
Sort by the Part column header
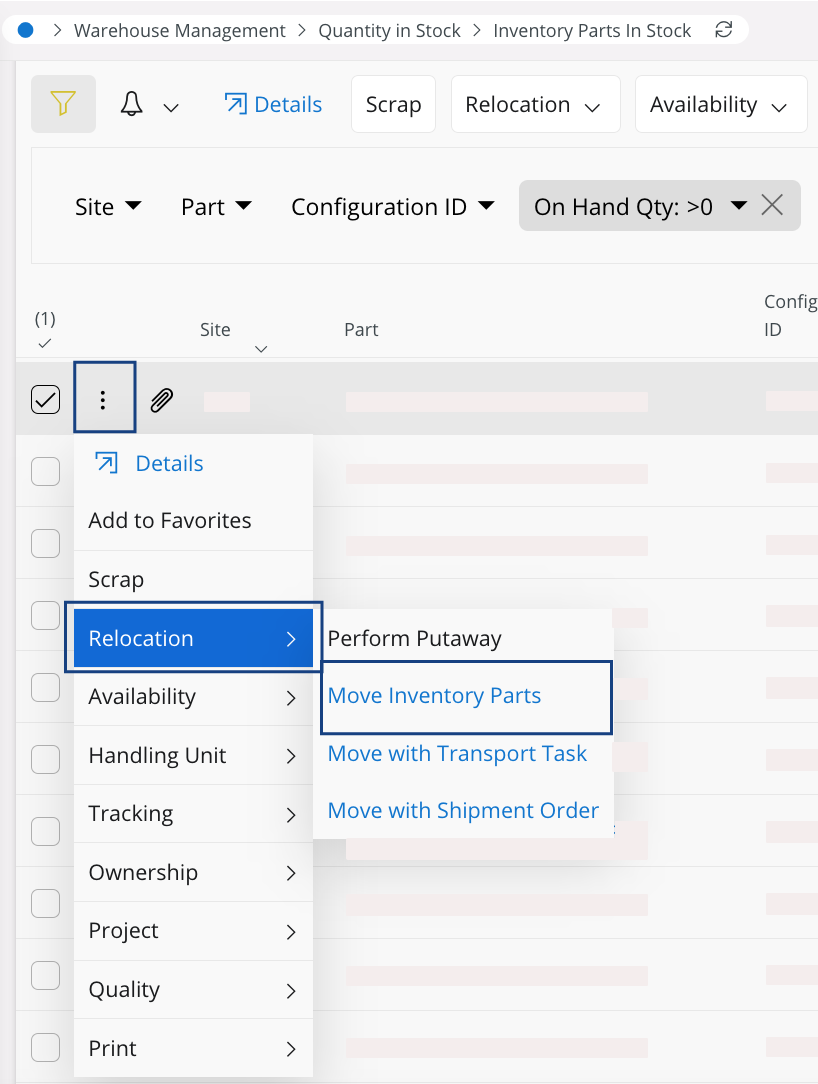pos(361,330)
